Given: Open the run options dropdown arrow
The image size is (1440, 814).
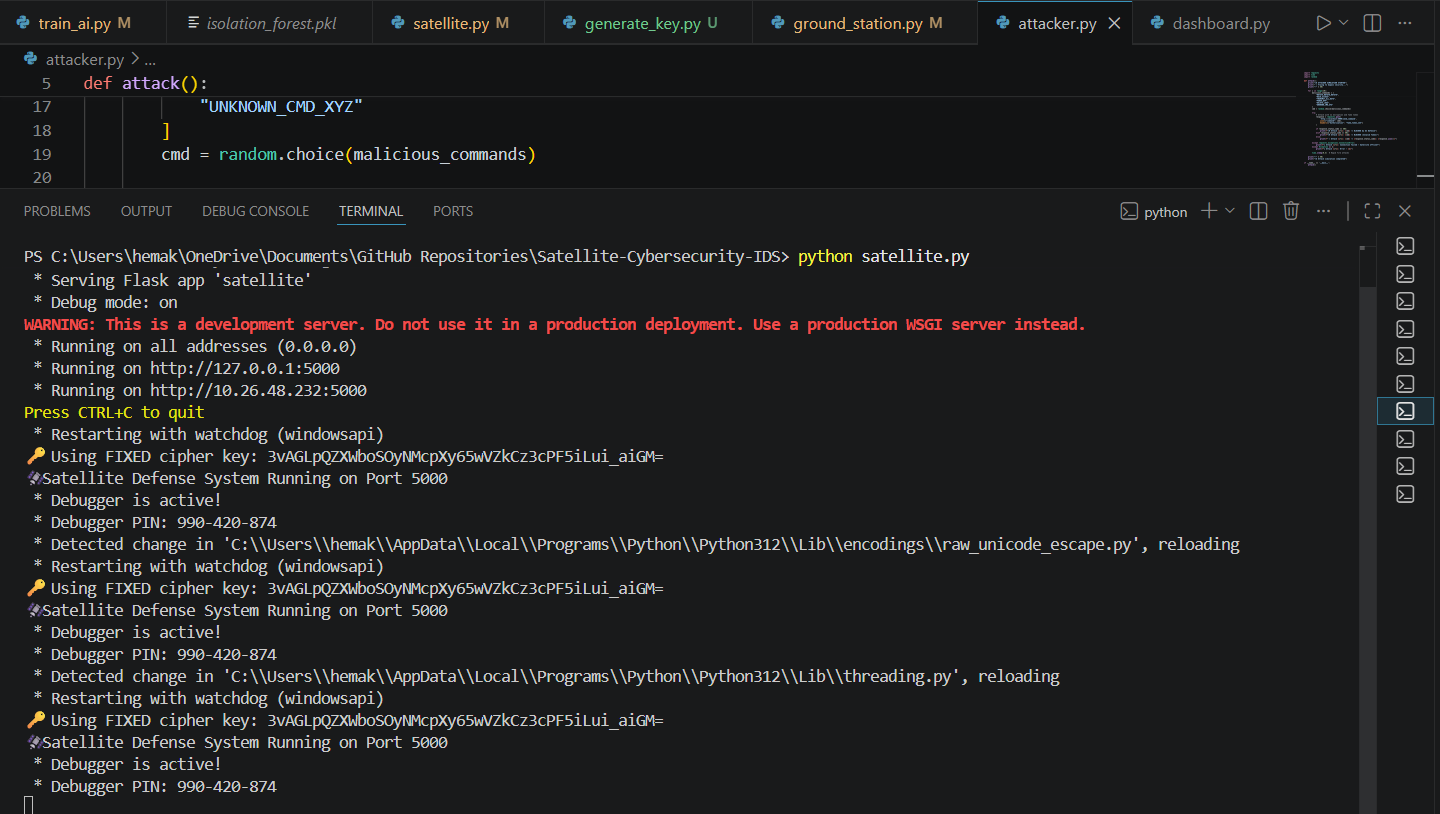Looking at the screenshot, I should pos(1343,23).
